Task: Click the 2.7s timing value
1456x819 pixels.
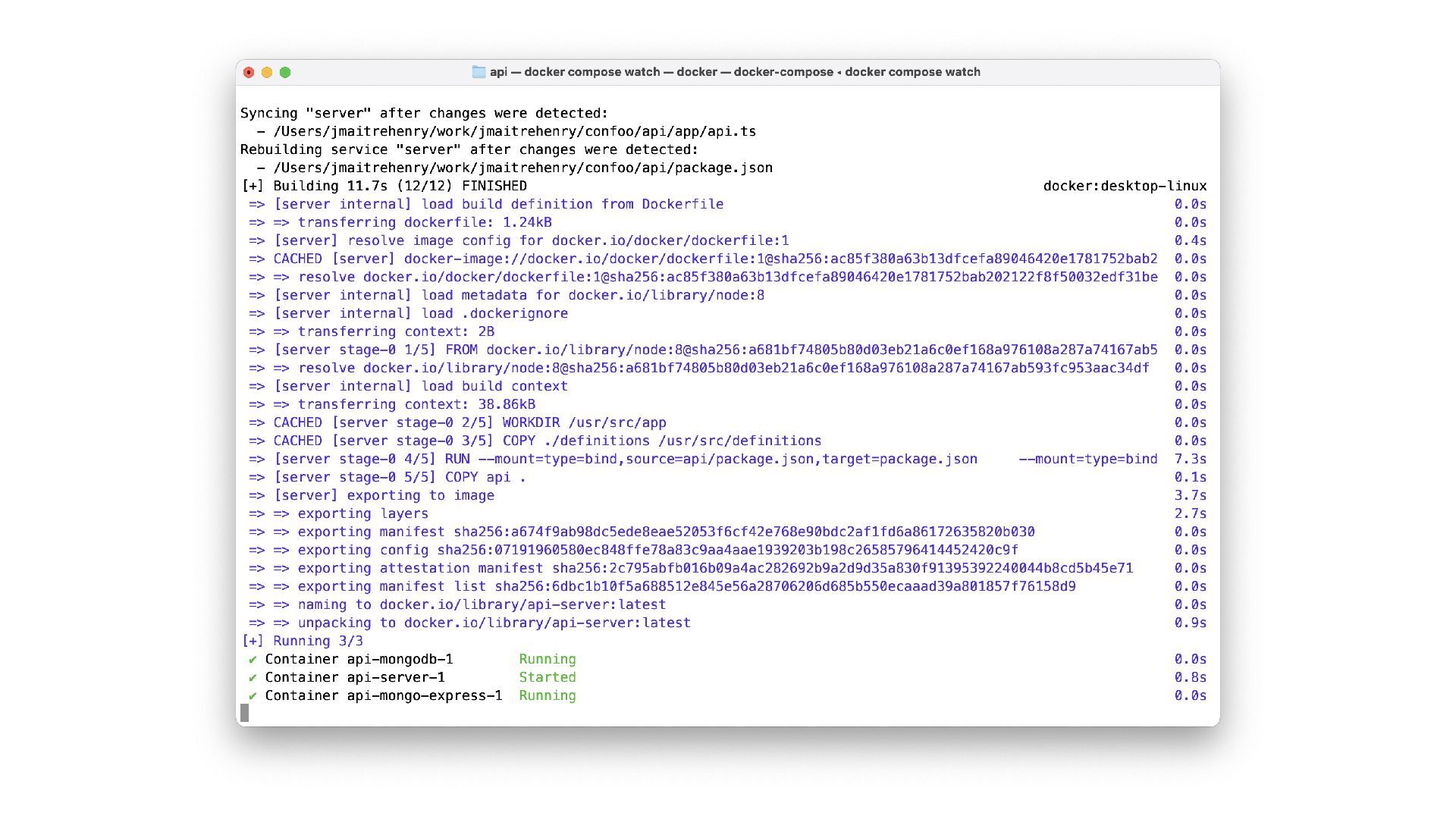Action: pyautogui.click(x=1191, y=513)
